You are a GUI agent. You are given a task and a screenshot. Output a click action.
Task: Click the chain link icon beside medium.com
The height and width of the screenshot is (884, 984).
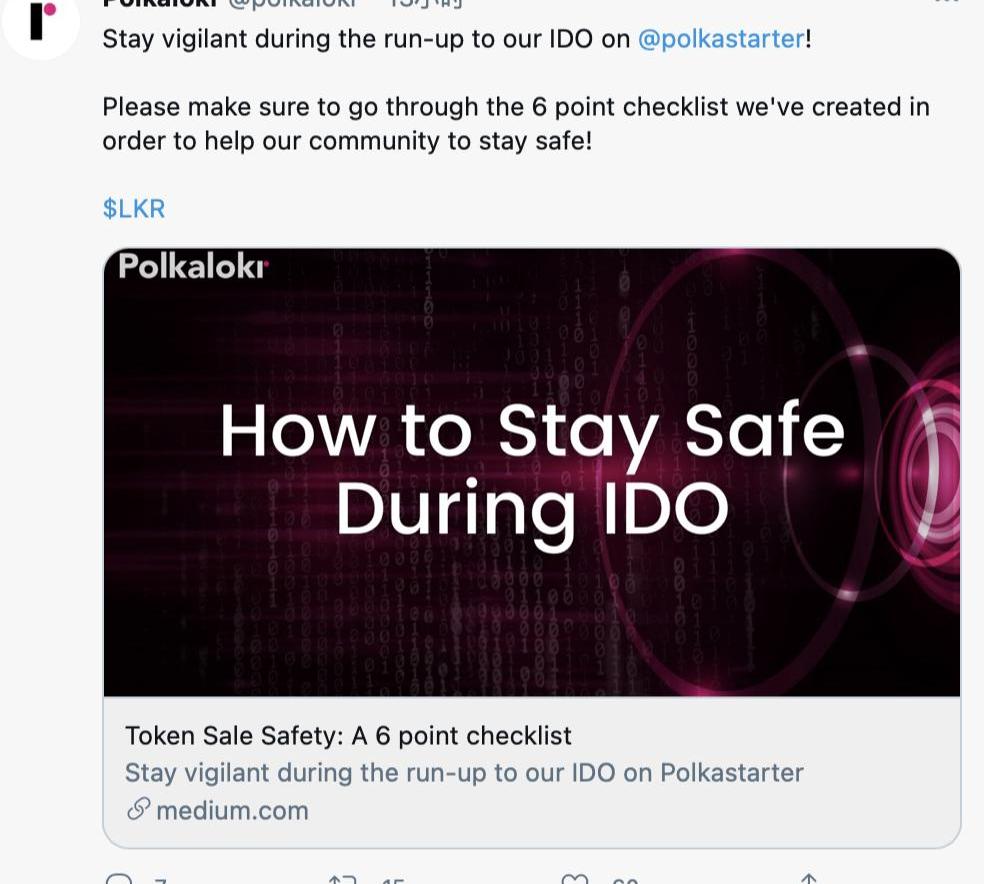coord(138,810)
